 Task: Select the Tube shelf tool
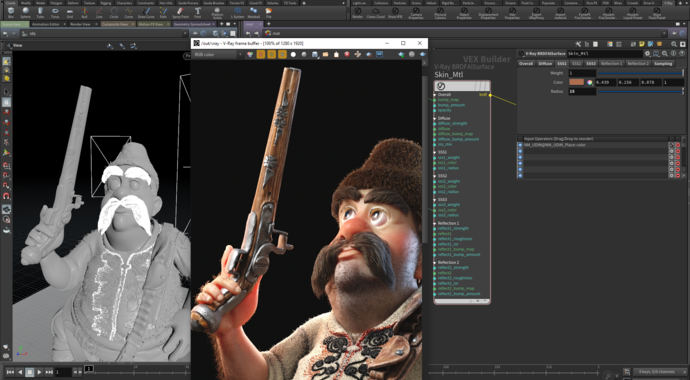[x=40, y=12]
